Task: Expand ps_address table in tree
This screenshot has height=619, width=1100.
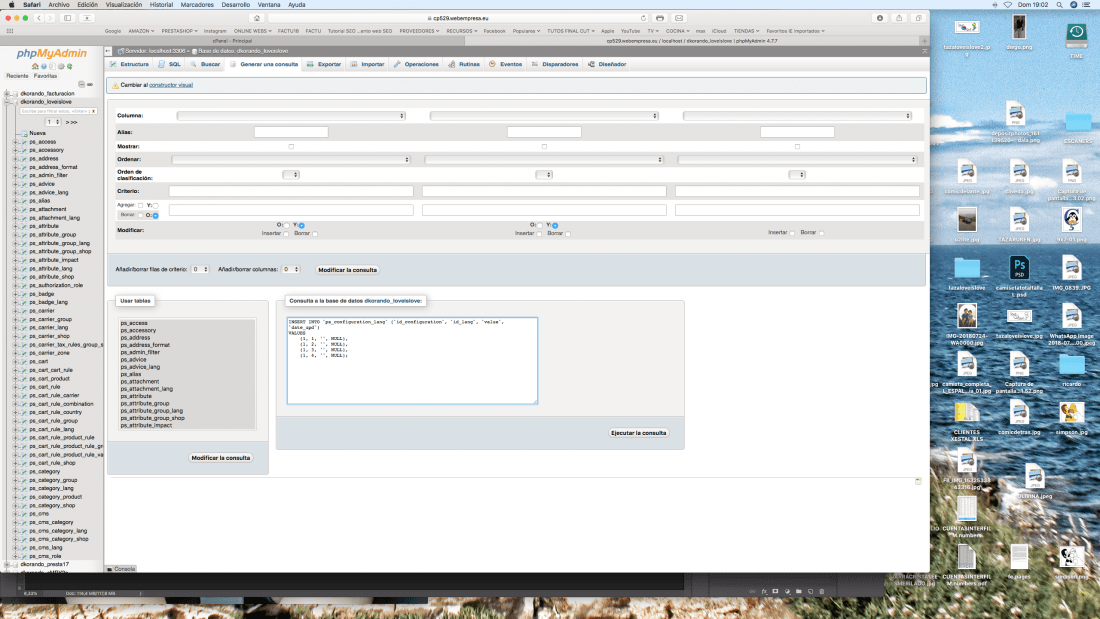Action: point(16,159)
